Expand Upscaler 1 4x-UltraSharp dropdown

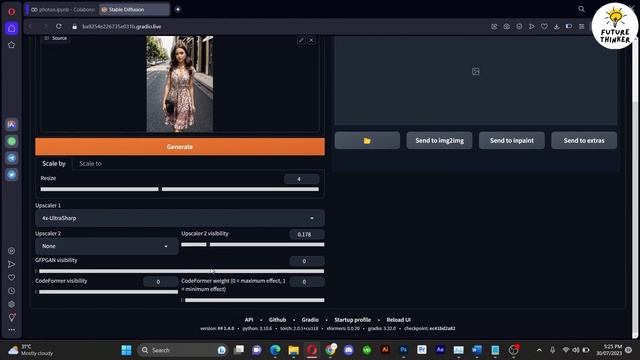[180, 218]
